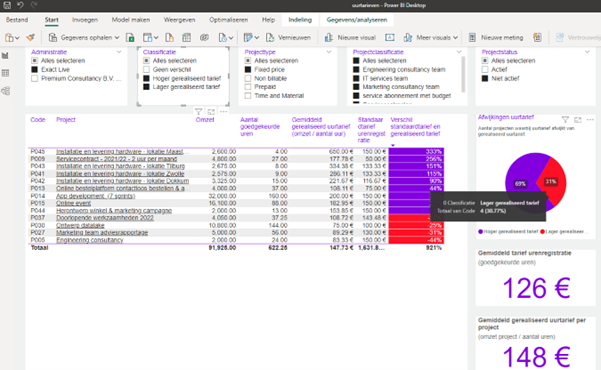
Task: Click the Redo arrow icon
Action: coord(34,5)
